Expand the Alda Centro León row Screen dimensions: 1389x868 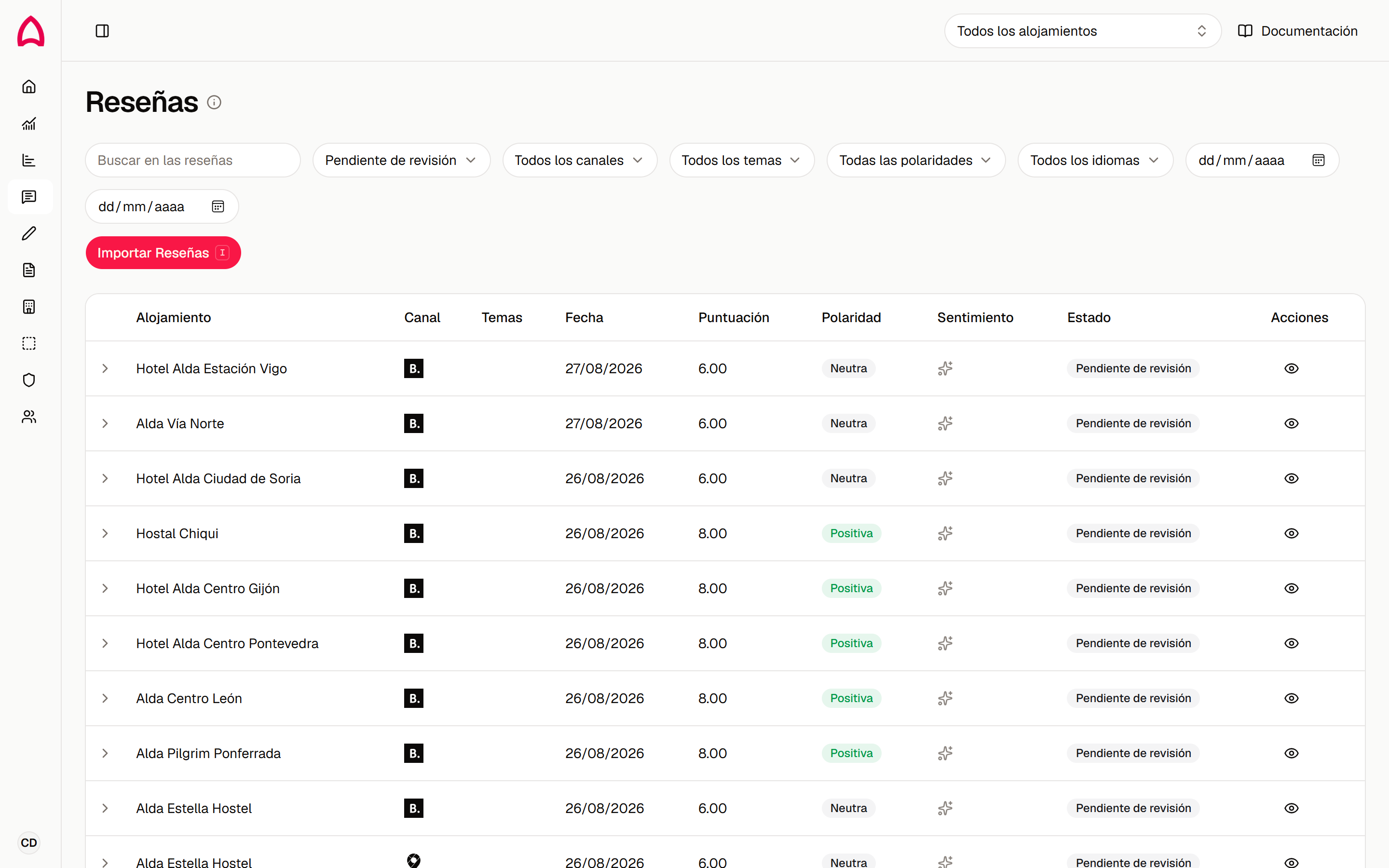(x=105, y=698)
